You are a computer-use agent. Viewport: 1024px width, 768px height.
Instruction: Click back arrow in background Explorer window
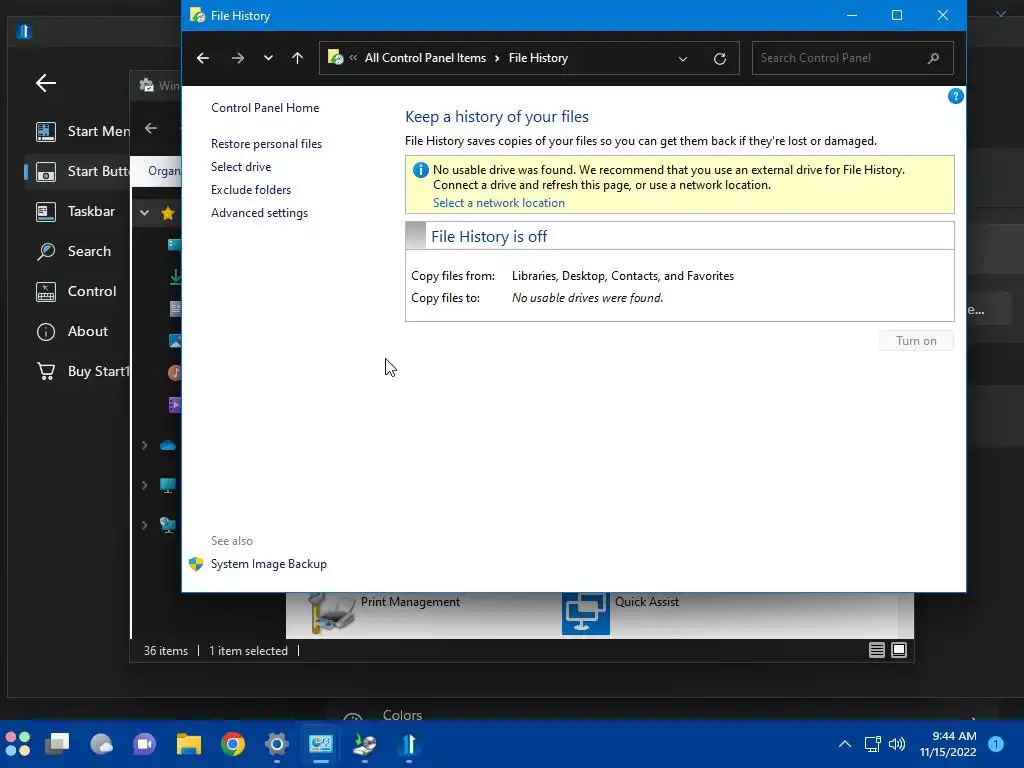tap(151, 128)
